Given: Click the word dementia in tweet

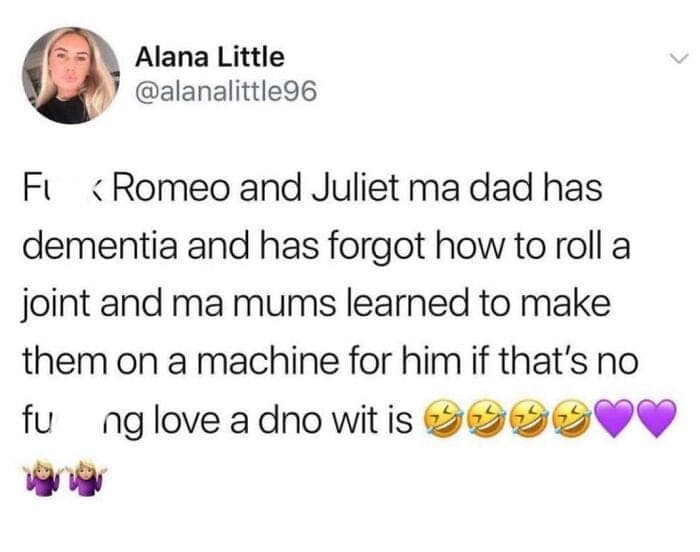Looking at the screenshot, I should pos(100,245).
